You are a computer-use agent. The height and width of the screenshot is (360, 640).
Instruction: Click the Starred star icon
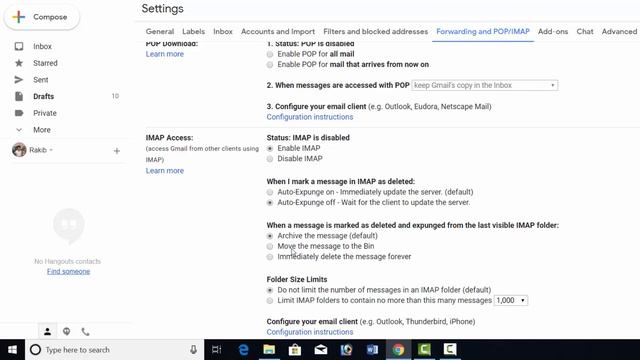point(19,63)
